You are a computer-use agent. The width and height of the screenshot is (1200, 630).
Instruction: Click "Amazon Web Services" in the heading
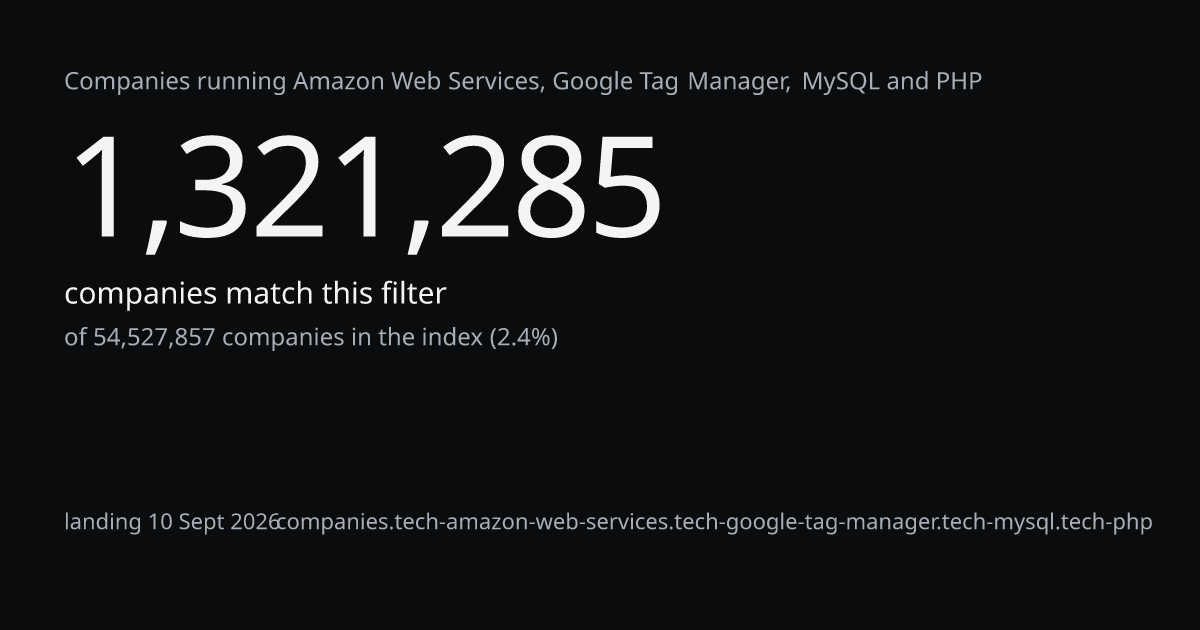click(418, 81)
